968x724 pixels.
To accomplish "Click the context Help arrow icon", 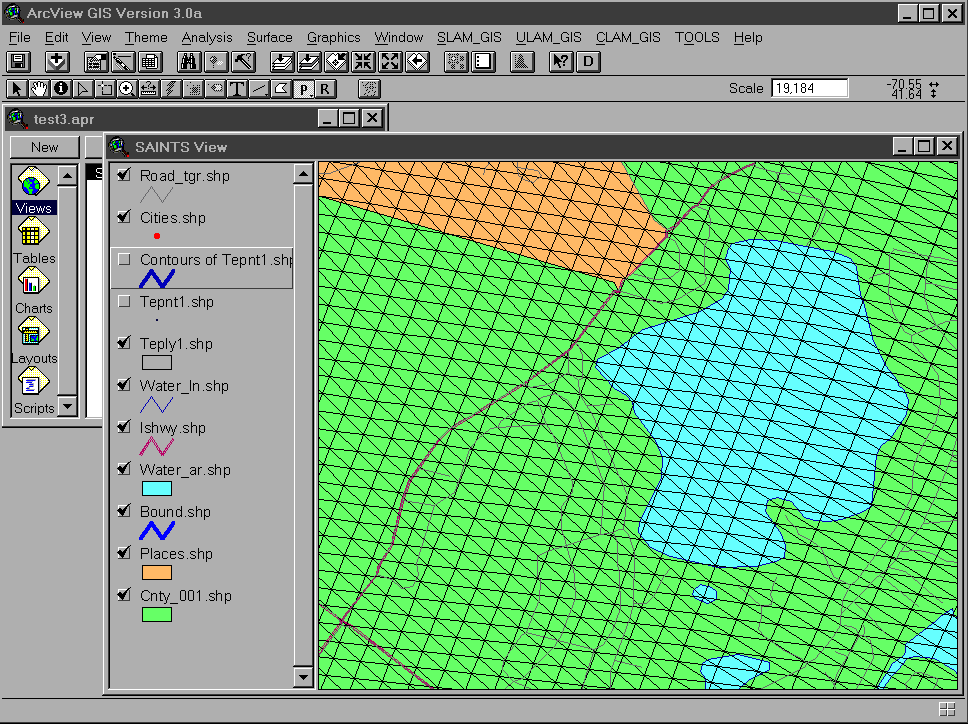I will [x=561, y=62].
